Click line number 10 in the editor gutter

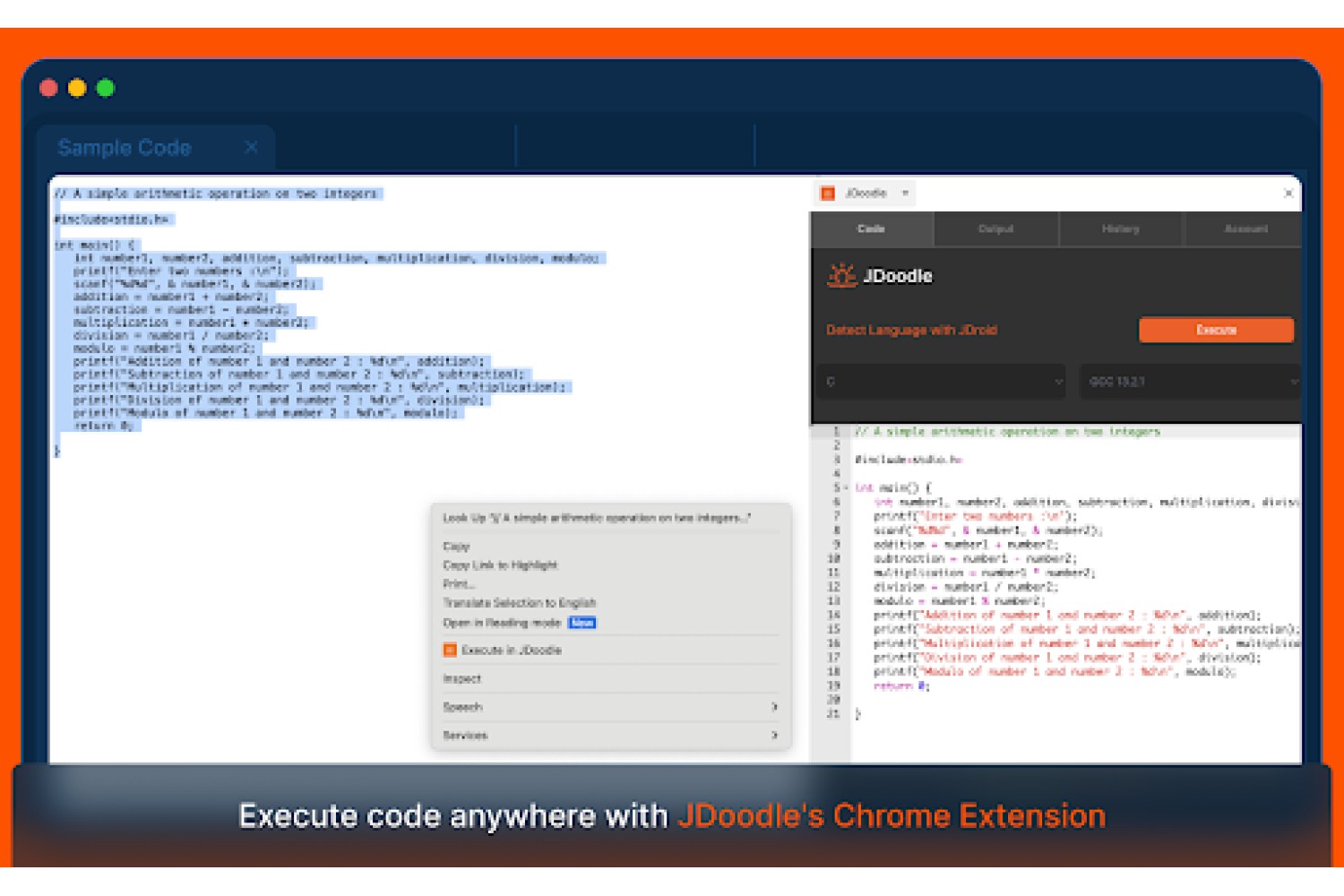point(833,559)
